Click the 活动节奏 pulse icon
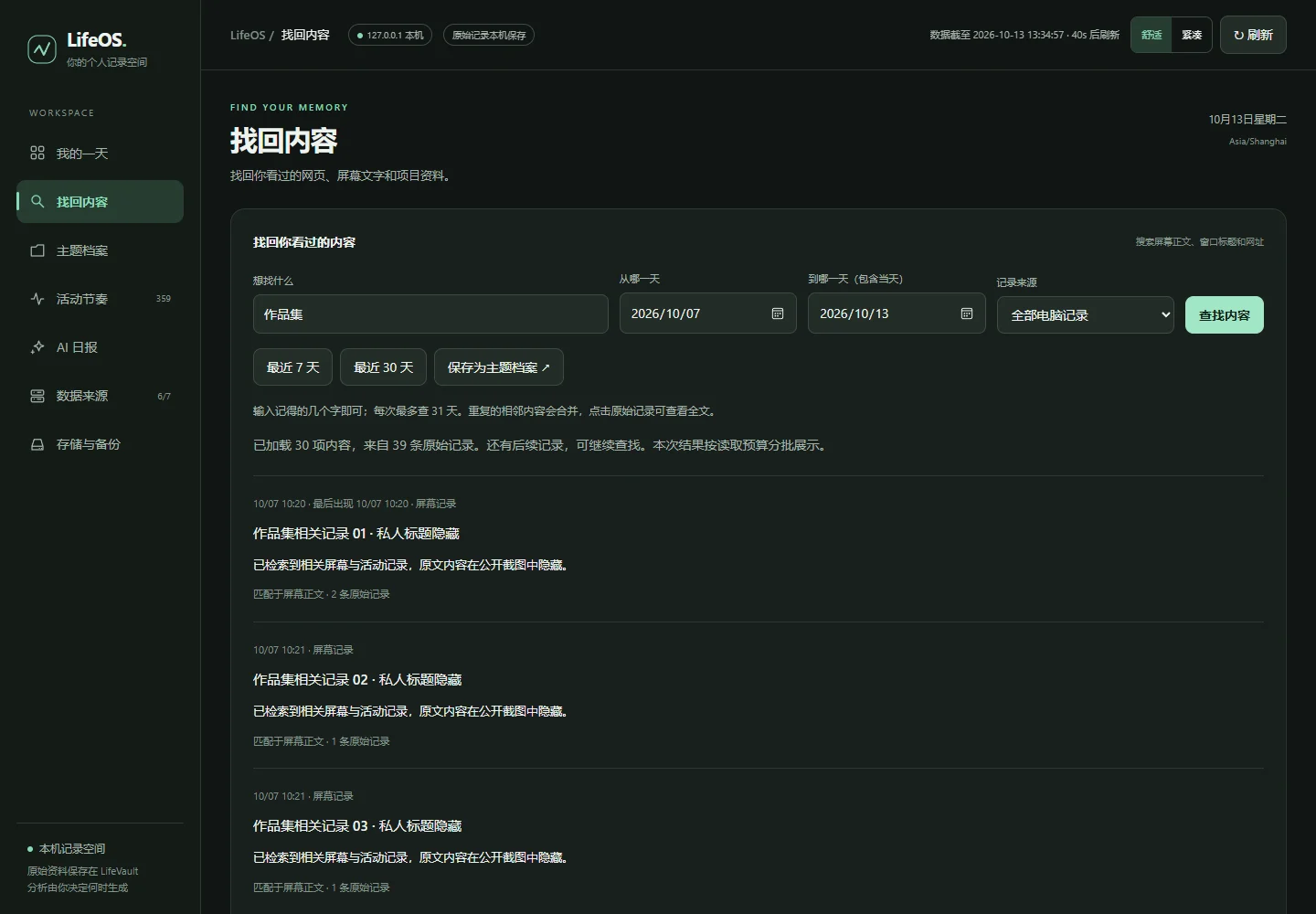This screenshot has height=914, width=1316. tap(37, 298)
